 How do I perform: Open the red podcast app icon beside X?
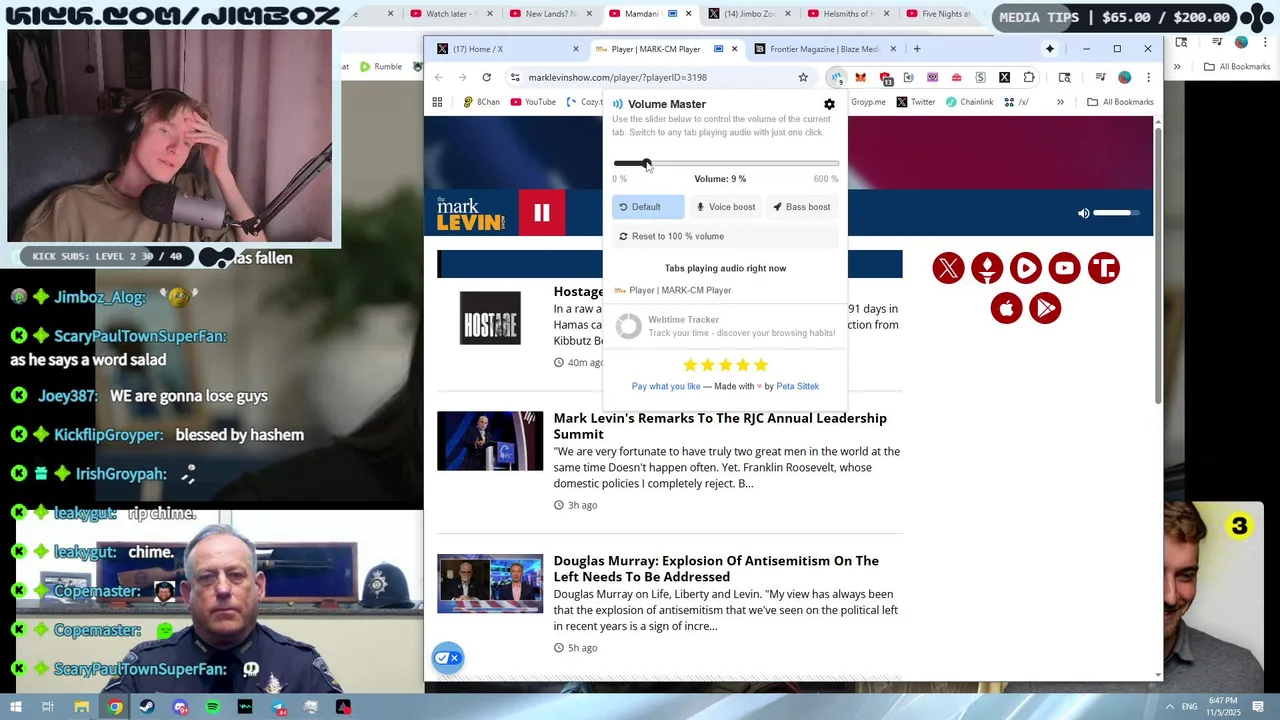pos(987,268)
